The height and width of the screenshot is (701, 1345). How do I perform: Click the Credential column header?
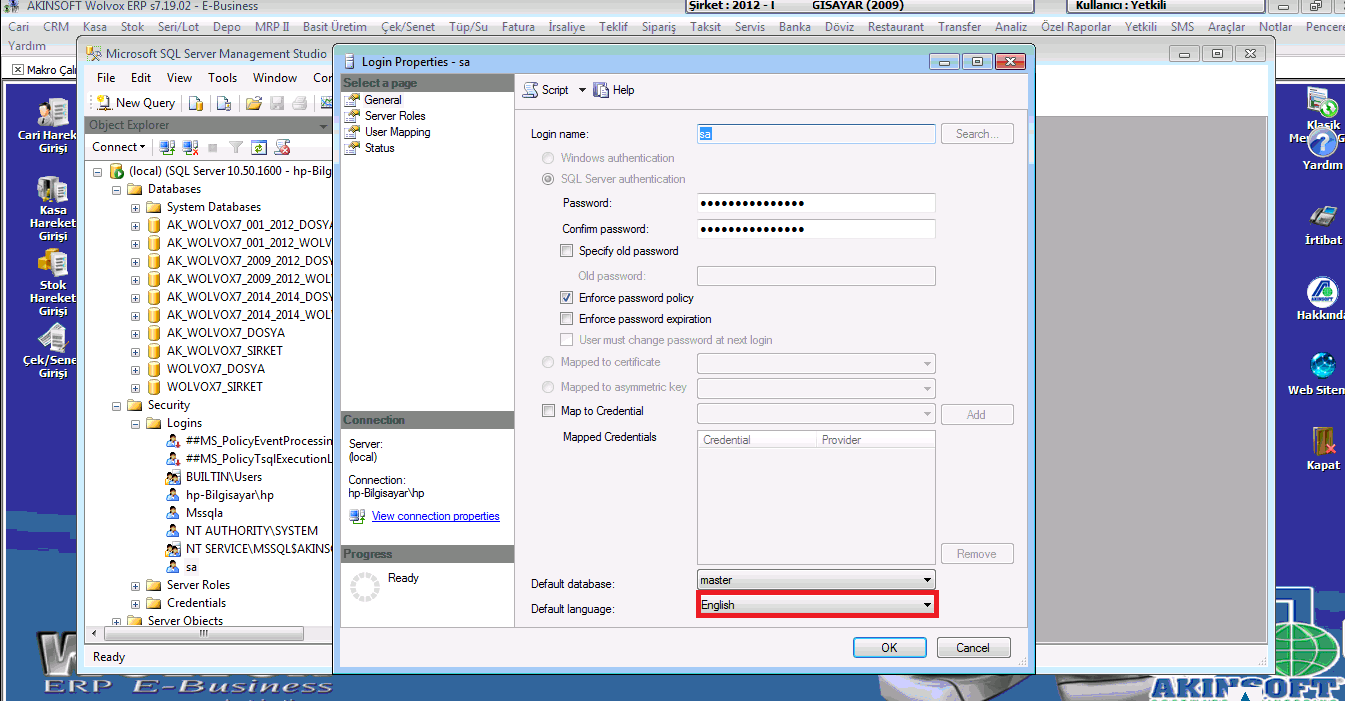756,440
